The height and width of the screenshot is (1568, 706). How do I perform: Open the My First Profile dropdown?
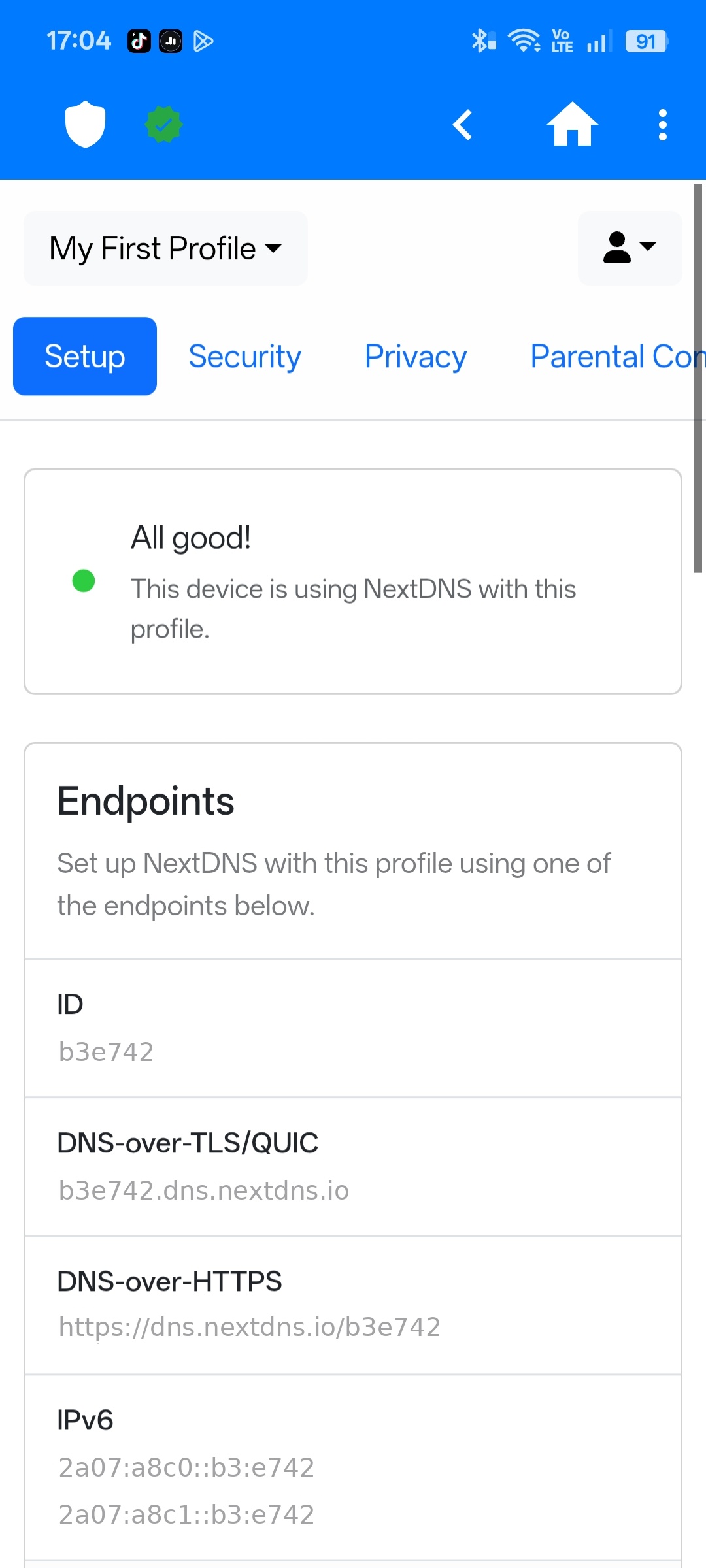pyautogui.click(x=165, y=248)
